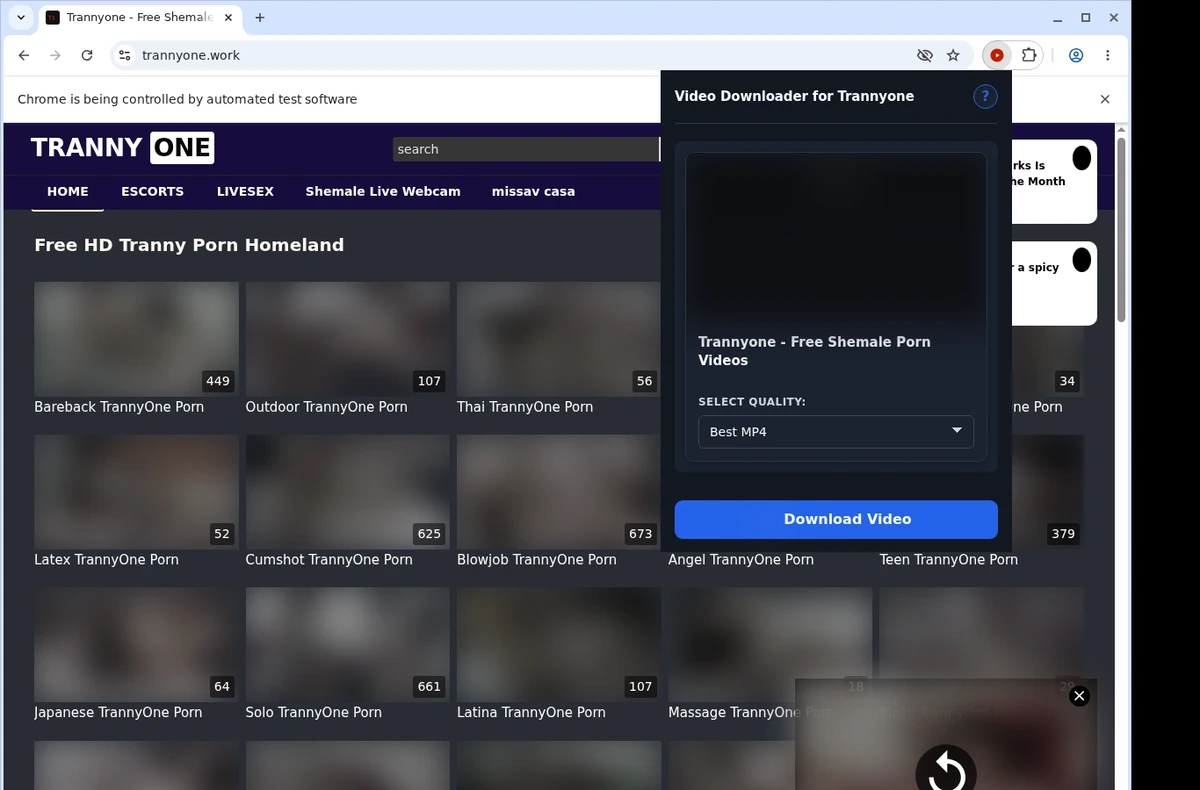Open the Japanese category link
Image resolution: width=1200 pixels, height=790 pixels.
[118, 713]
